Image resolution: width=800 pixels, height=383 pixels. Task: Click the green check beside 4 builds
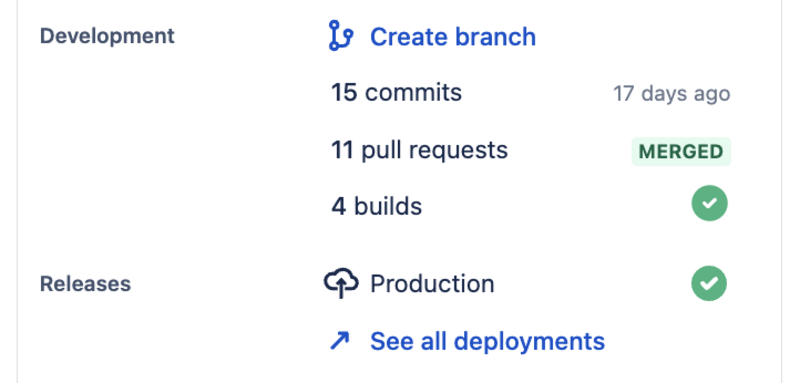709,203
